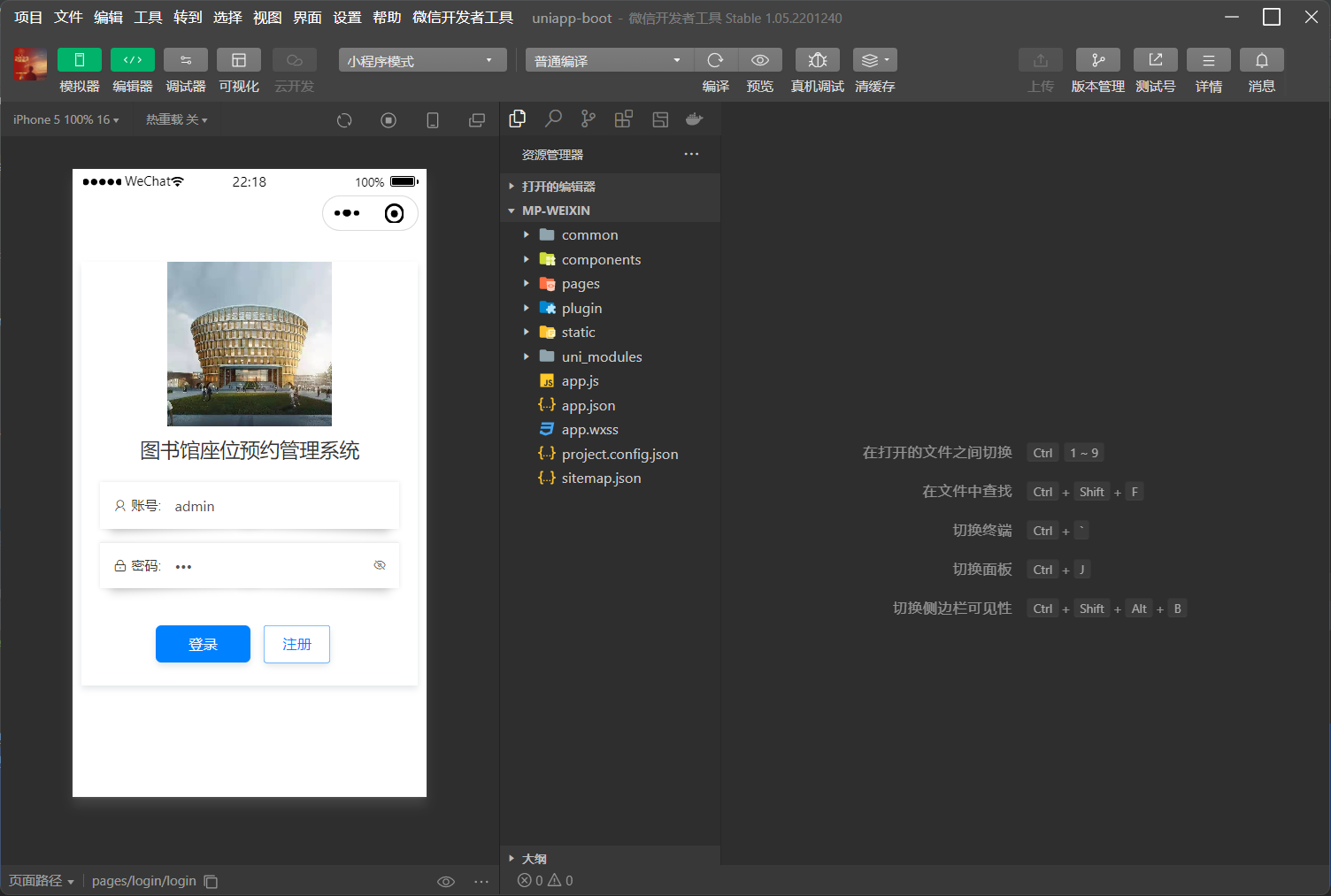The image size is (1331, 896).
Task: Open app.json in the file tree
Action: tap(588, 405)
